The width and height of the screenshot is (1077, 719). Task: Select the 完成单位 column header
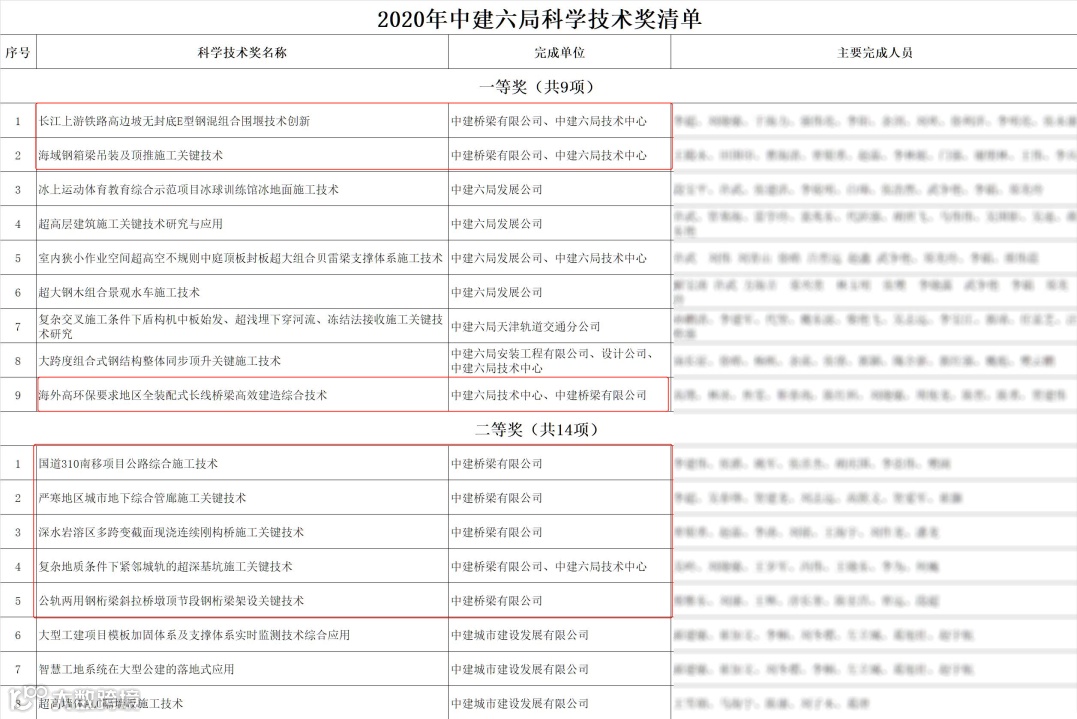(x=559, y=52)
